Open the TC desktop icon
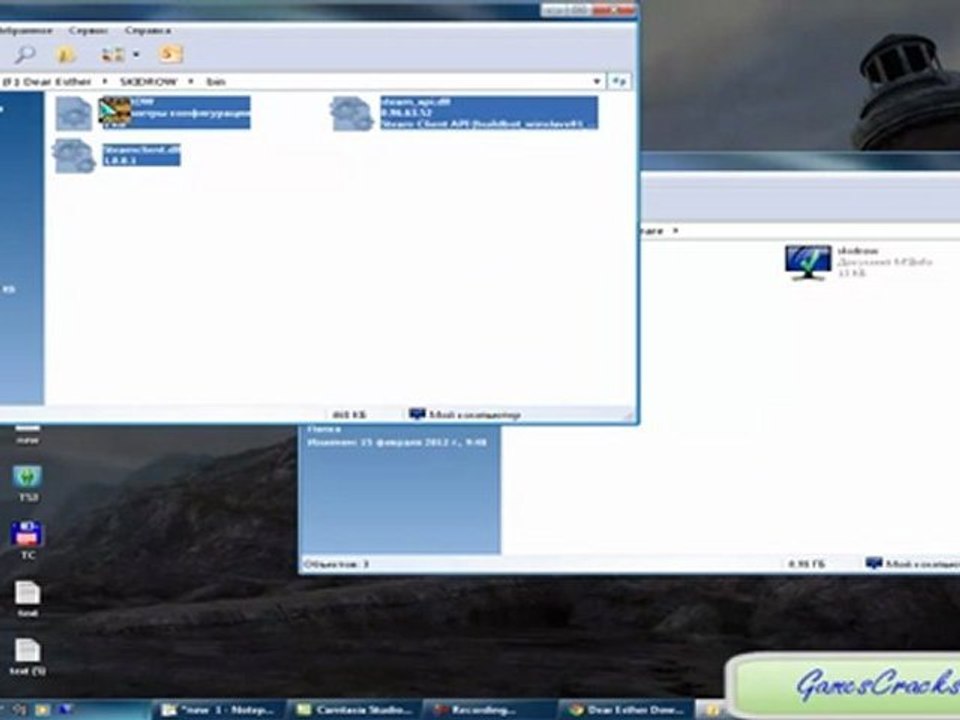 [x=28, y=541]
